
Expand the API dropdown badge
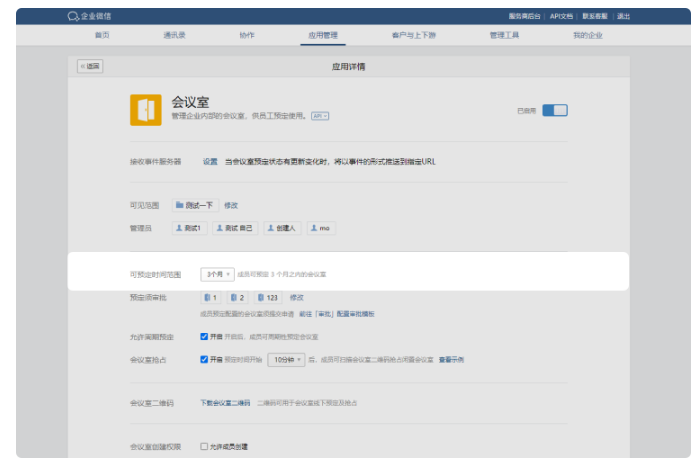(x=320, y=116)
